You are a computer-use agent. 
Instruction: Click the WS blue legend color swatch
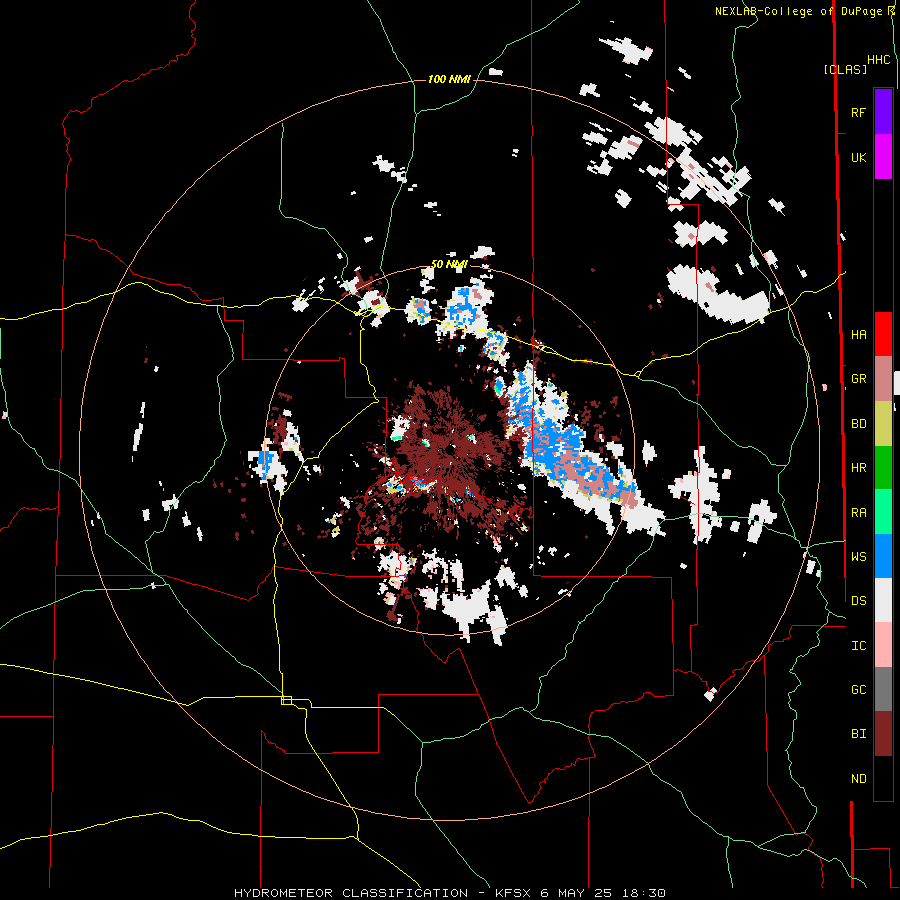pyautogui.click(x=883, y=556)
